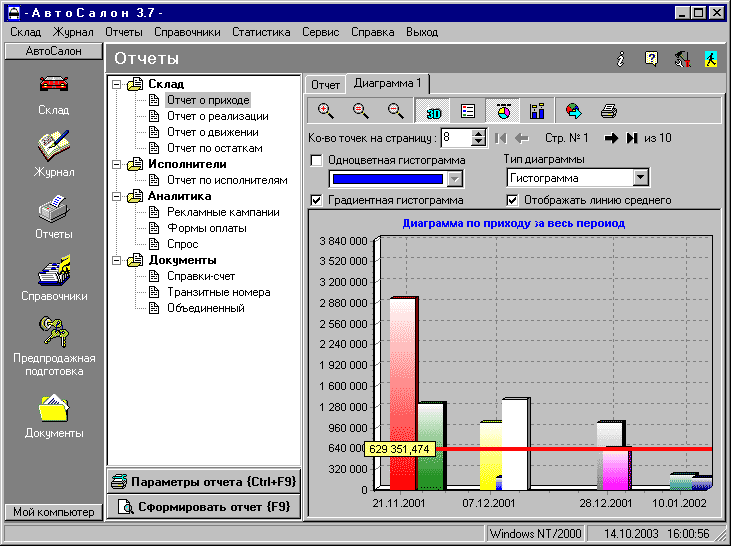This screenshot has height=546, width=731.
Task: Open the Тип диаграммы dropdown
Action: [640, 178]
